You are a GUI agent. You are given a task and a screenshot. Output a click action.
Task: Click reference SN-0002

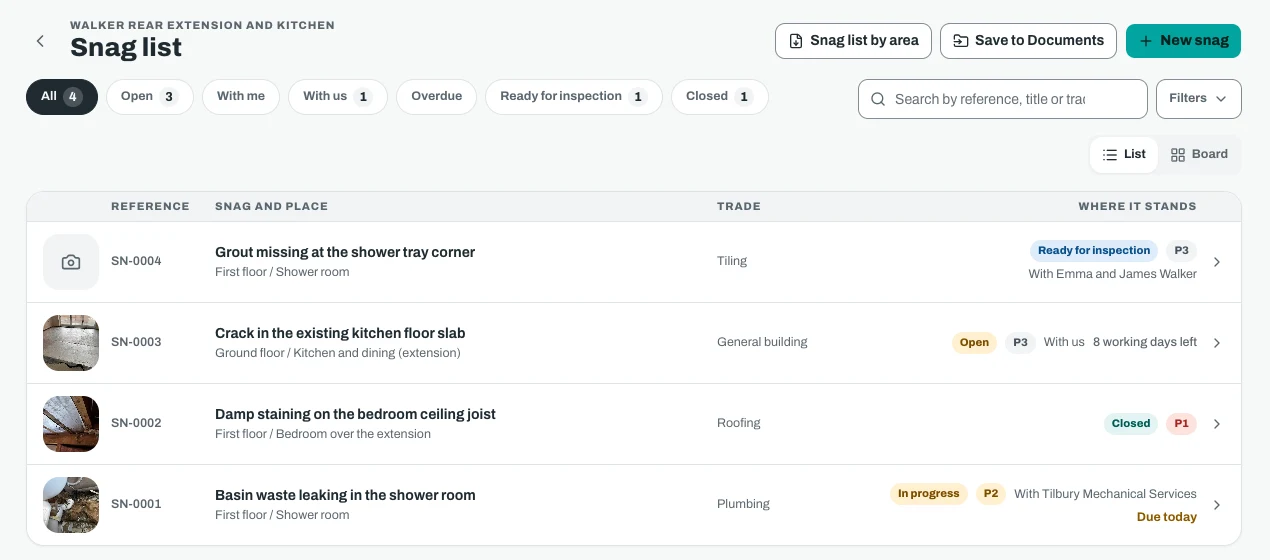click(x=136, y=423)
